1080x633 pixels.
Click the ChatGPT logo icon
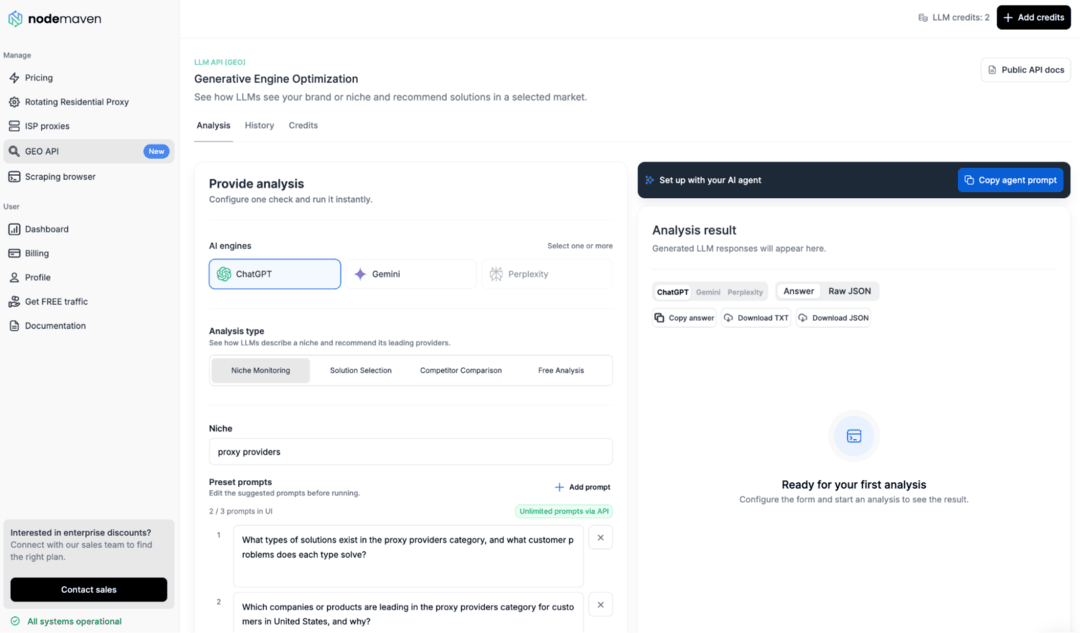pos(224,274)
